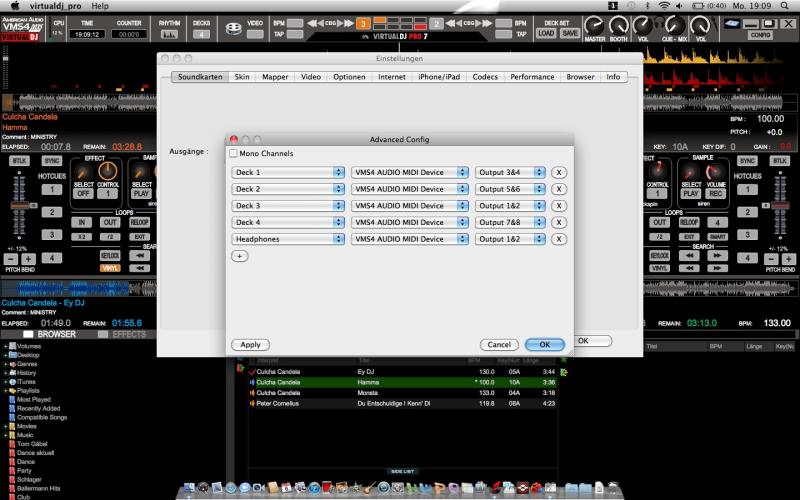Select Peter Cornelius track row

click(x=403, y=403)
